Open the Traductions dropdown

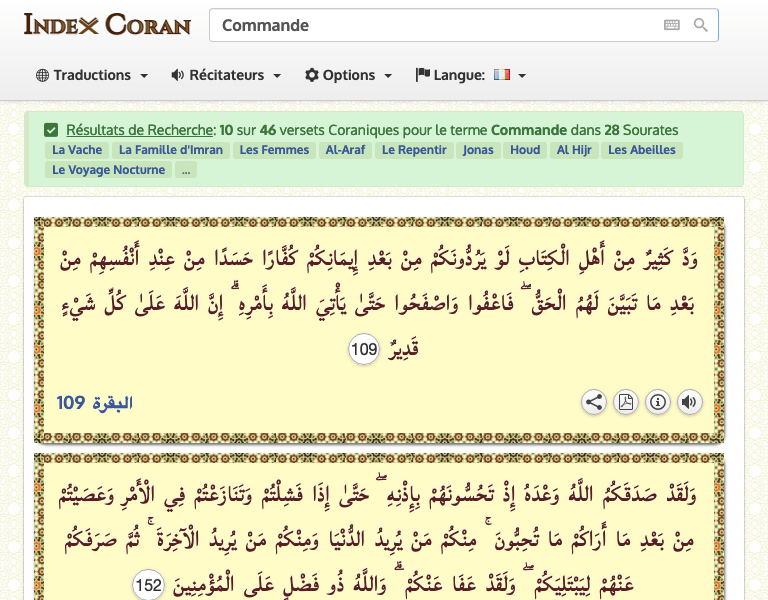coord(92,75)
